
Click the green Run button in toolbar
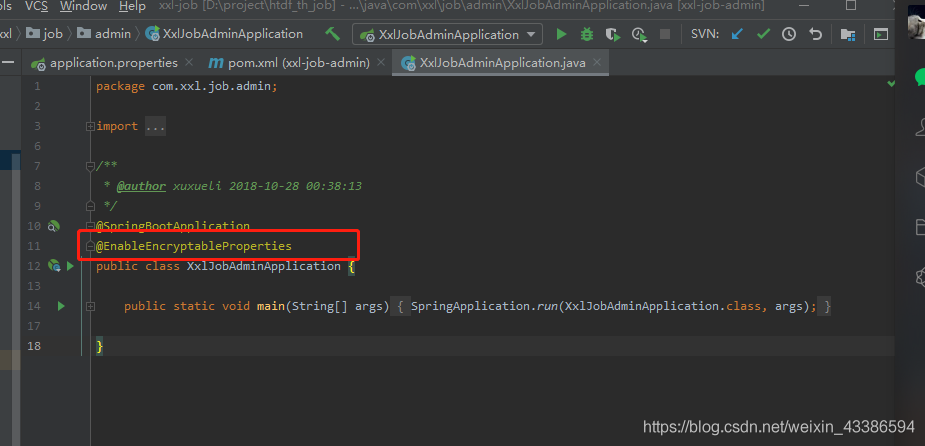pyautogui.click(x=561, y=34)
